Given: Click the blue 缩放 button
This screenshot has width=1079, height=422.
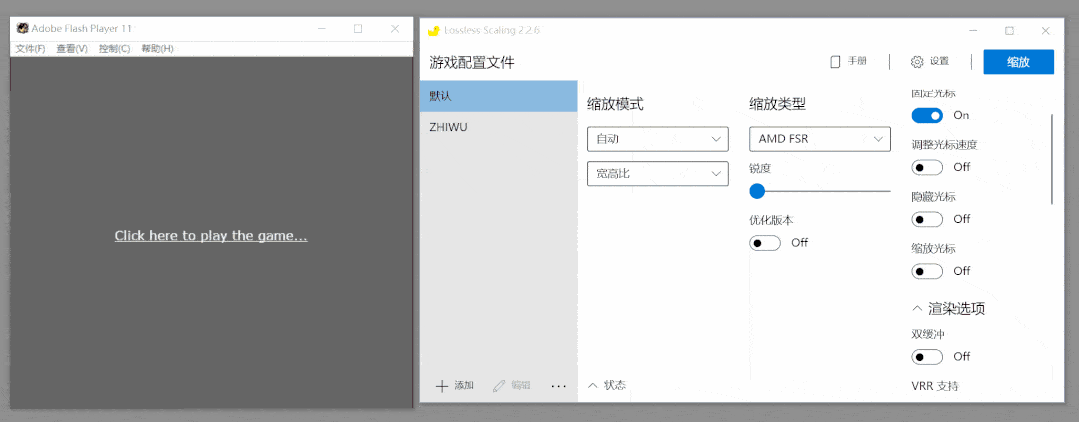Looking at the screenshot, I should tap(1018, 62).
